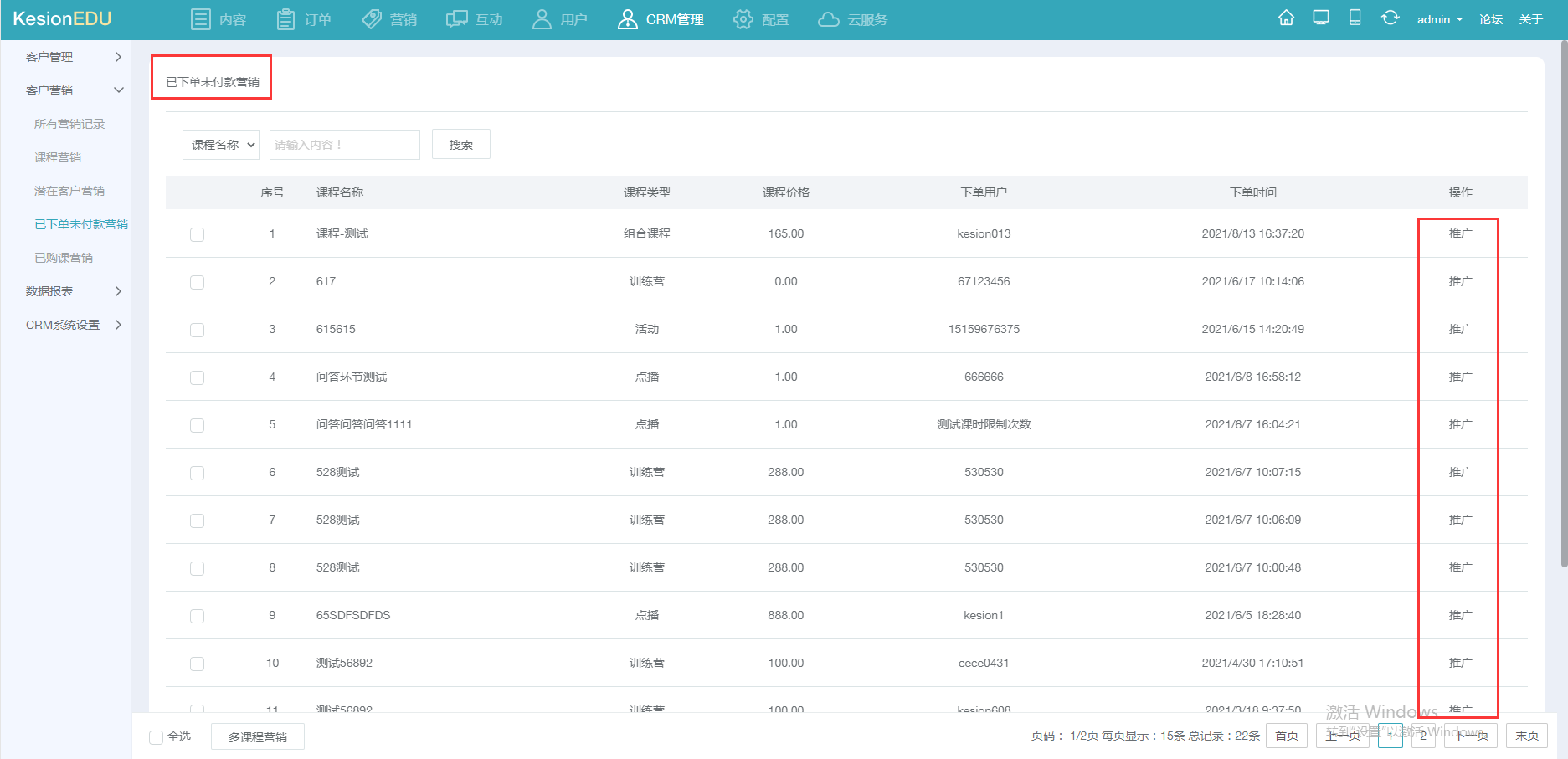Click the cece0431 user cell
This screenshot has height=759, width=1568.
[984, 663]
